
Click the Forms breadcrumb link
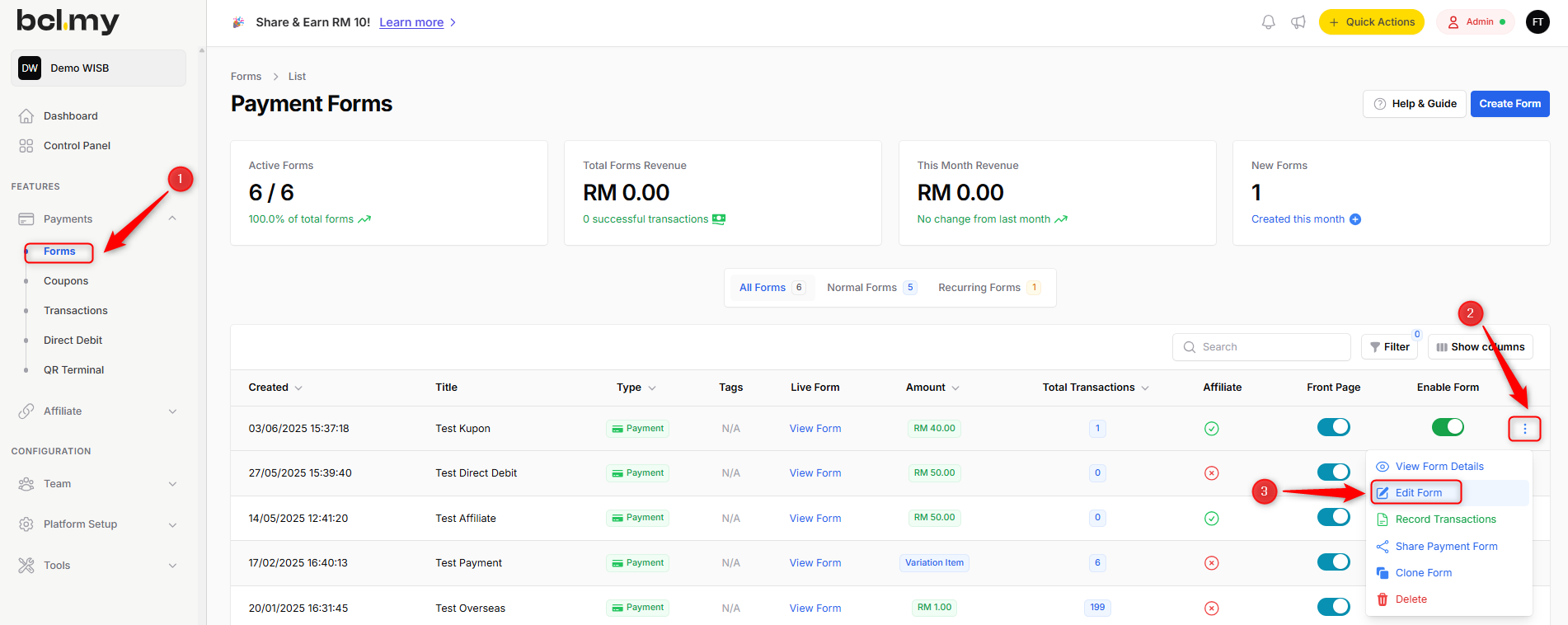pyautogui.click(x=246, y=77)
